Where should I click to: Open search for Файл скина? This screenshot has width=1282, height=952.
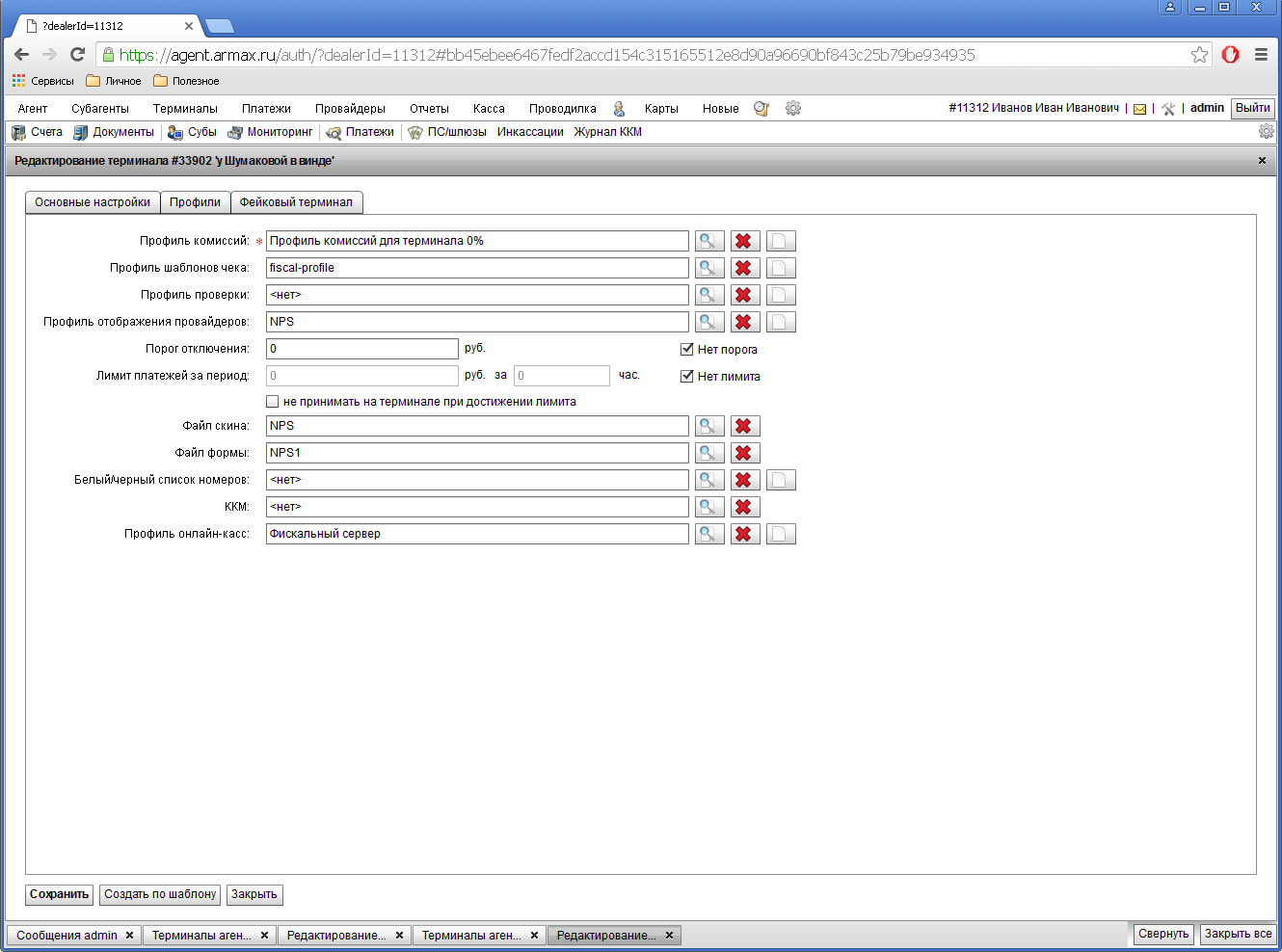tap(709, 426)
